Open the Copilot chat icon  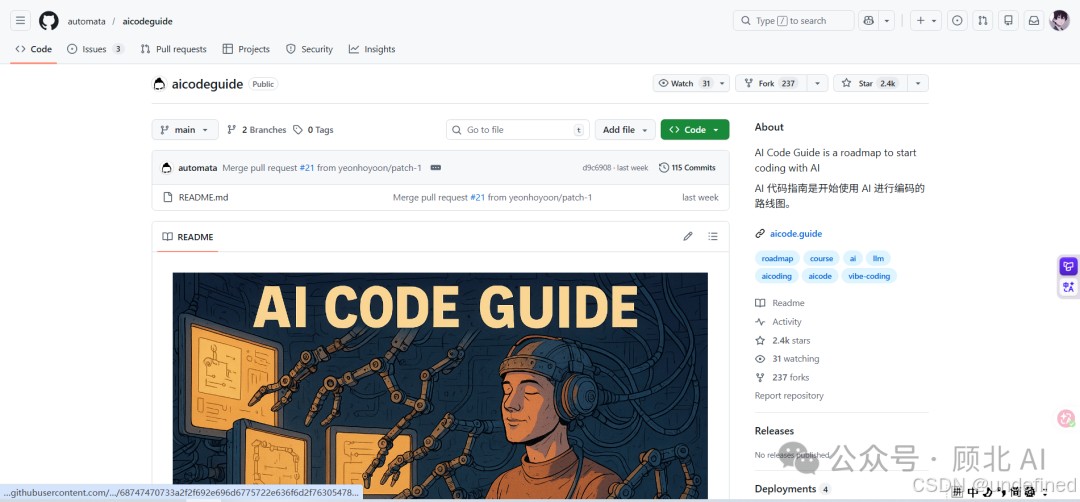(x=869, y=21)
